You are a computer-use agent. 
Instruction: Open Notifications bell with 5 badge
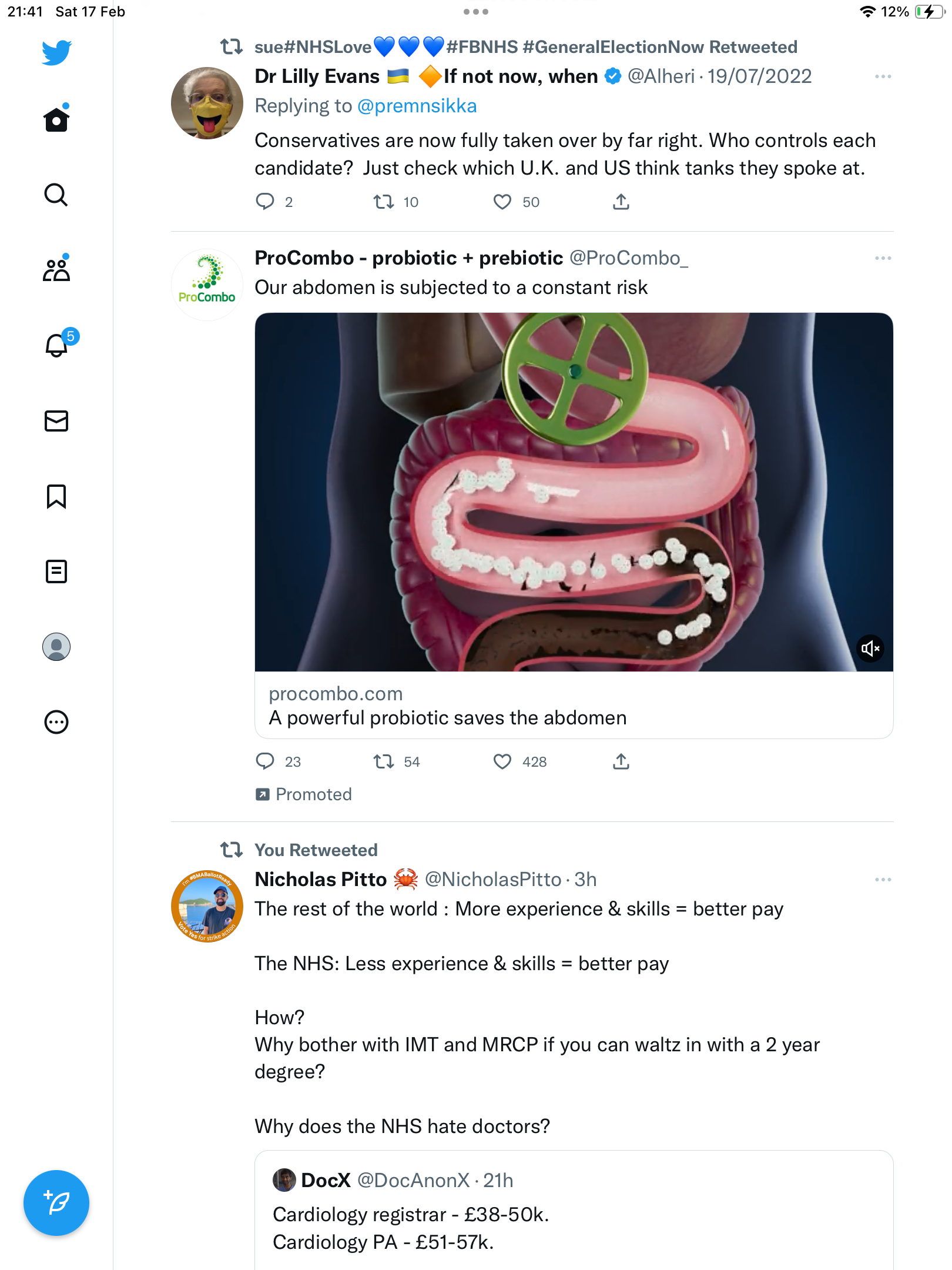pos(58,345)
